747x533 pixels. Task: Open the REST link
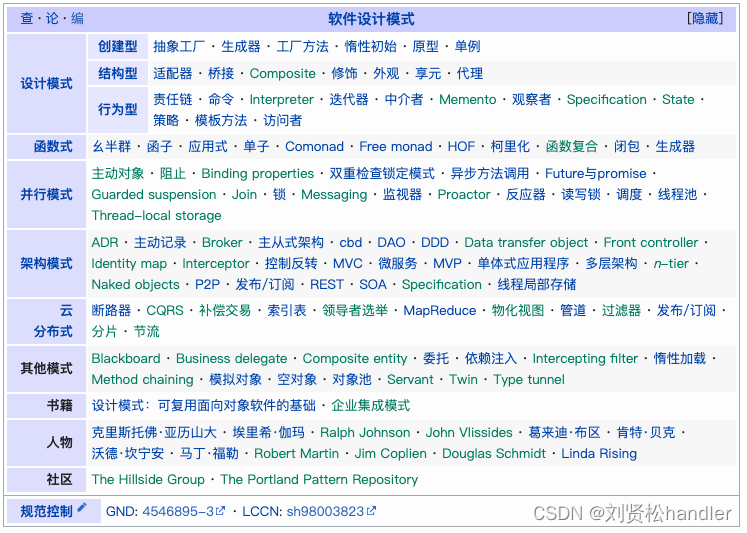(x=327, y=285)
